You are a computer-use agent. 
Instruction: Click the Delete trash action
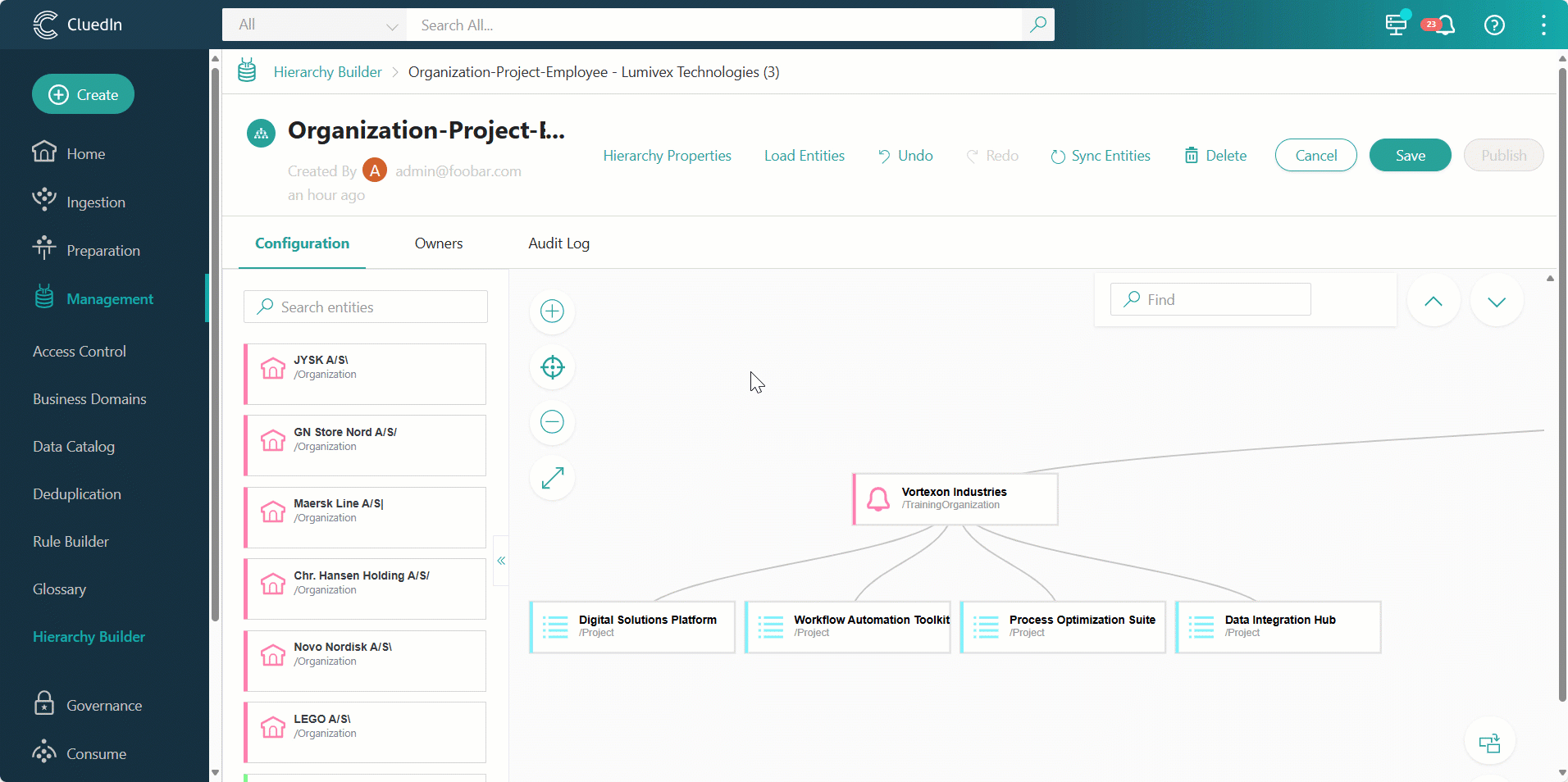(x=1215, y=156)
